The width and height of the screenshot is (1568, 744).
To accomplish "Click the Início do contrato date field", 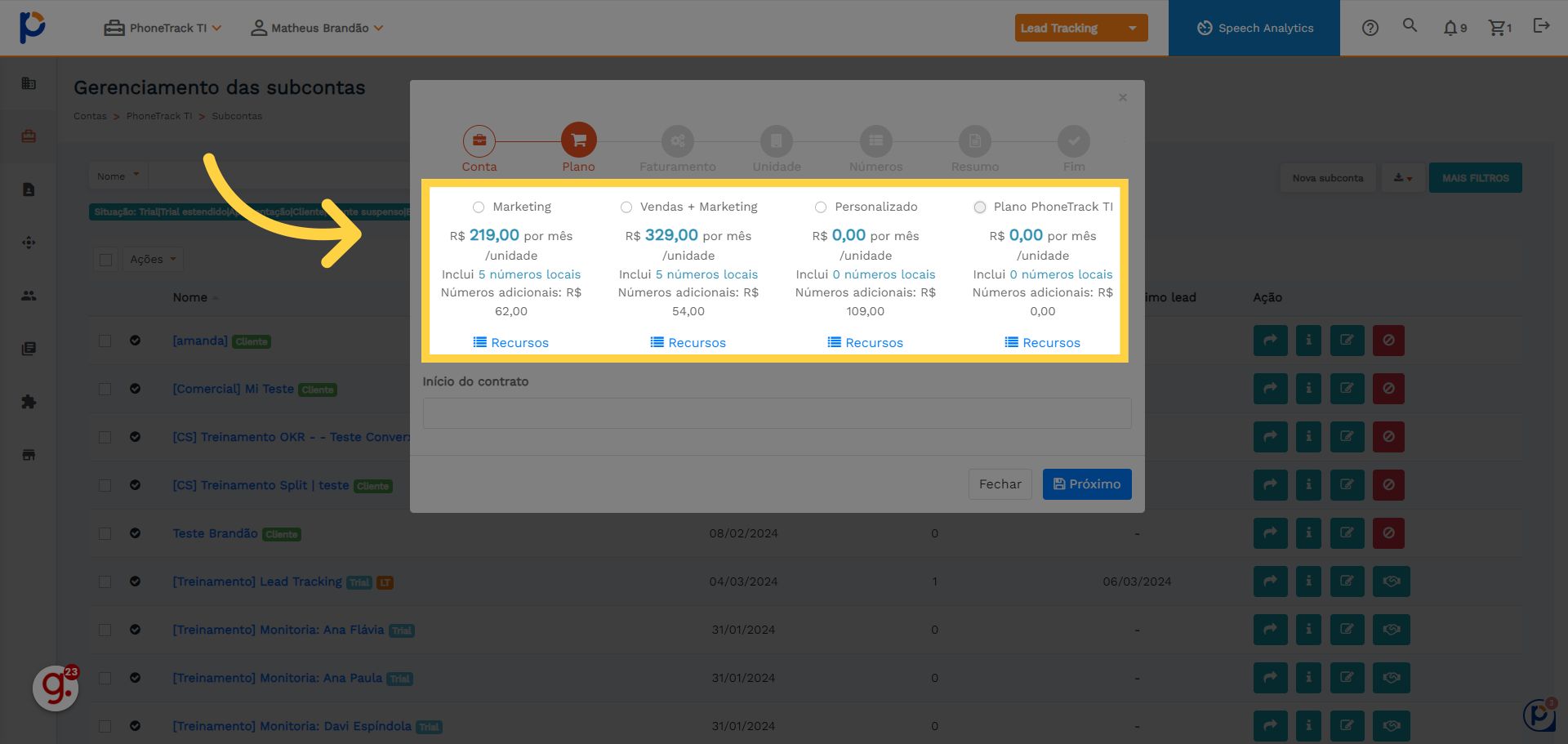I will pos(777,413).
